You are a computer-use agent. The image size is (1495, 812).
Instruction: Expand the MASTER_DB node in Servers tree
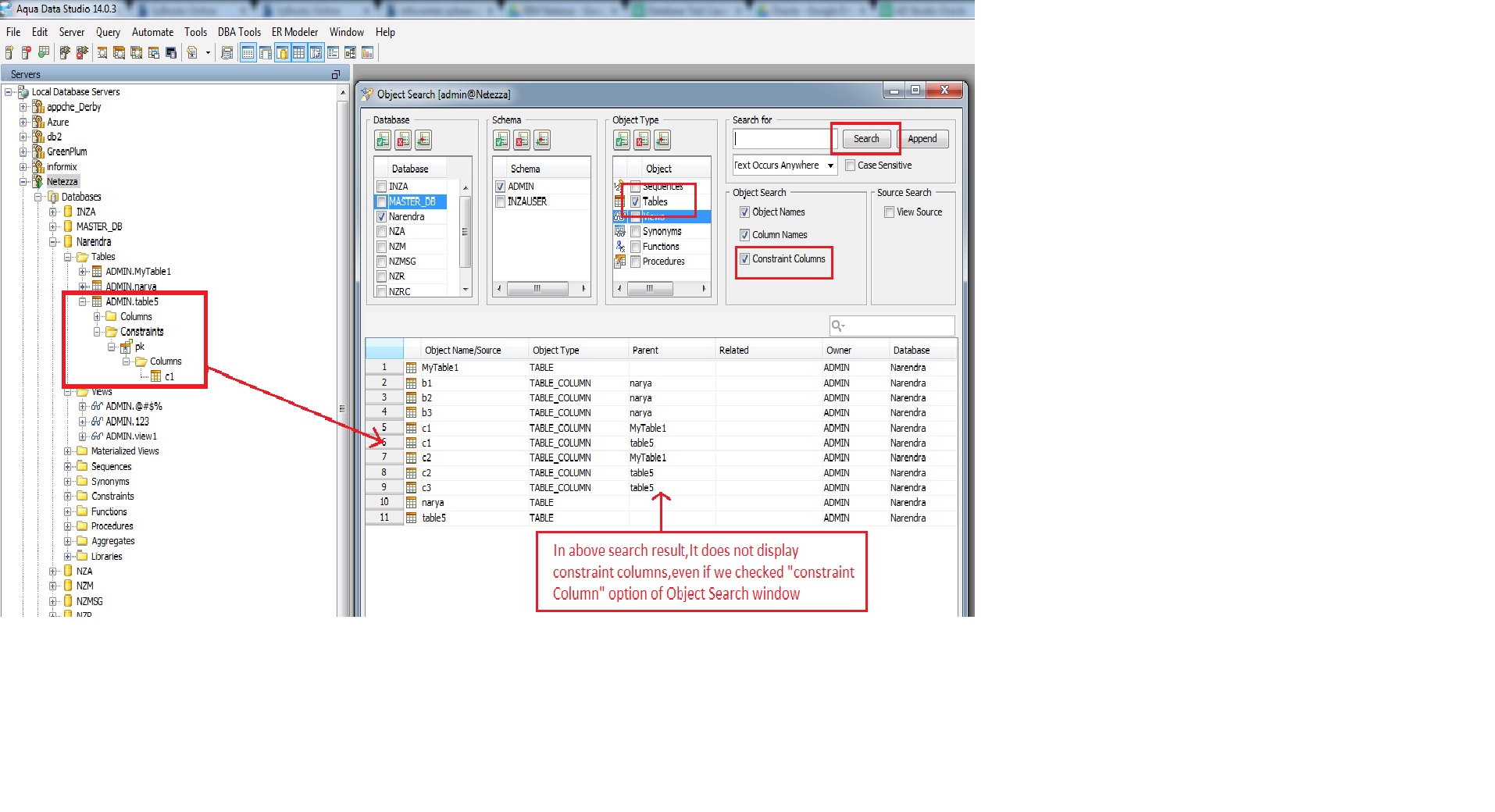(x=53, y=227)
